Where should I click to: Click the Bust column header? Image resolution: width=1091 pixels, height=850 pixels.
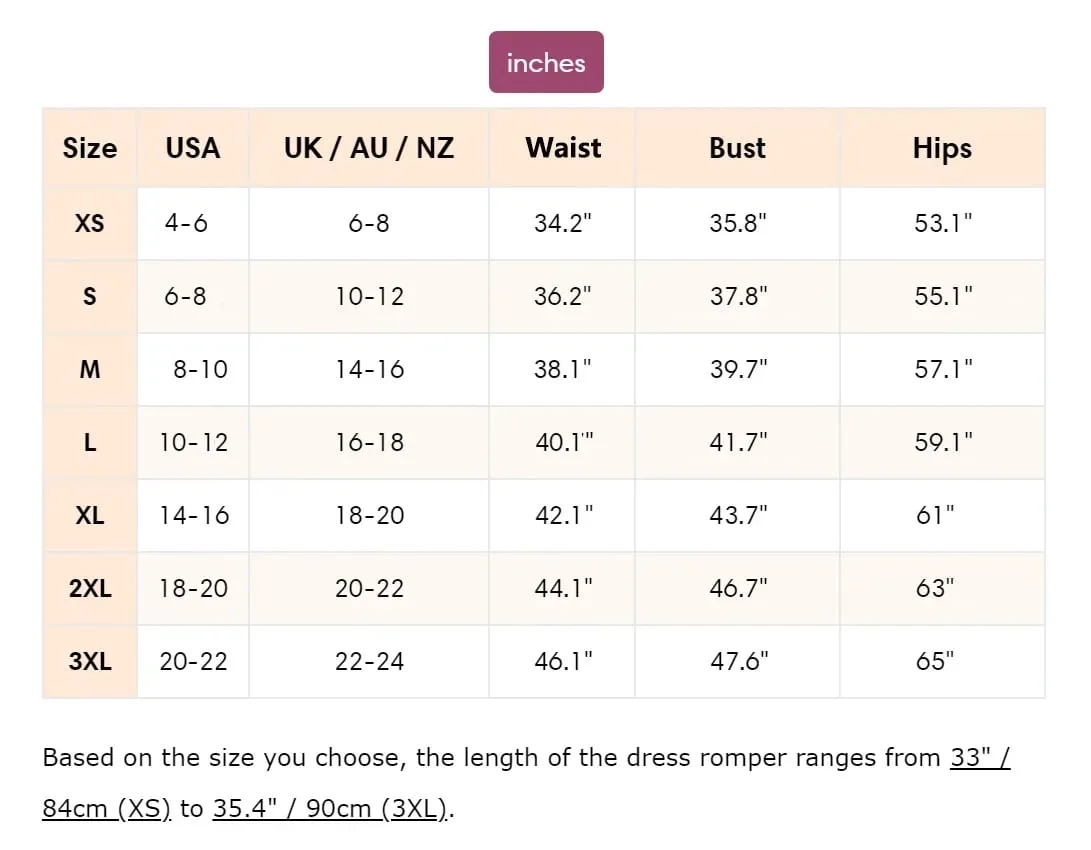737,148
